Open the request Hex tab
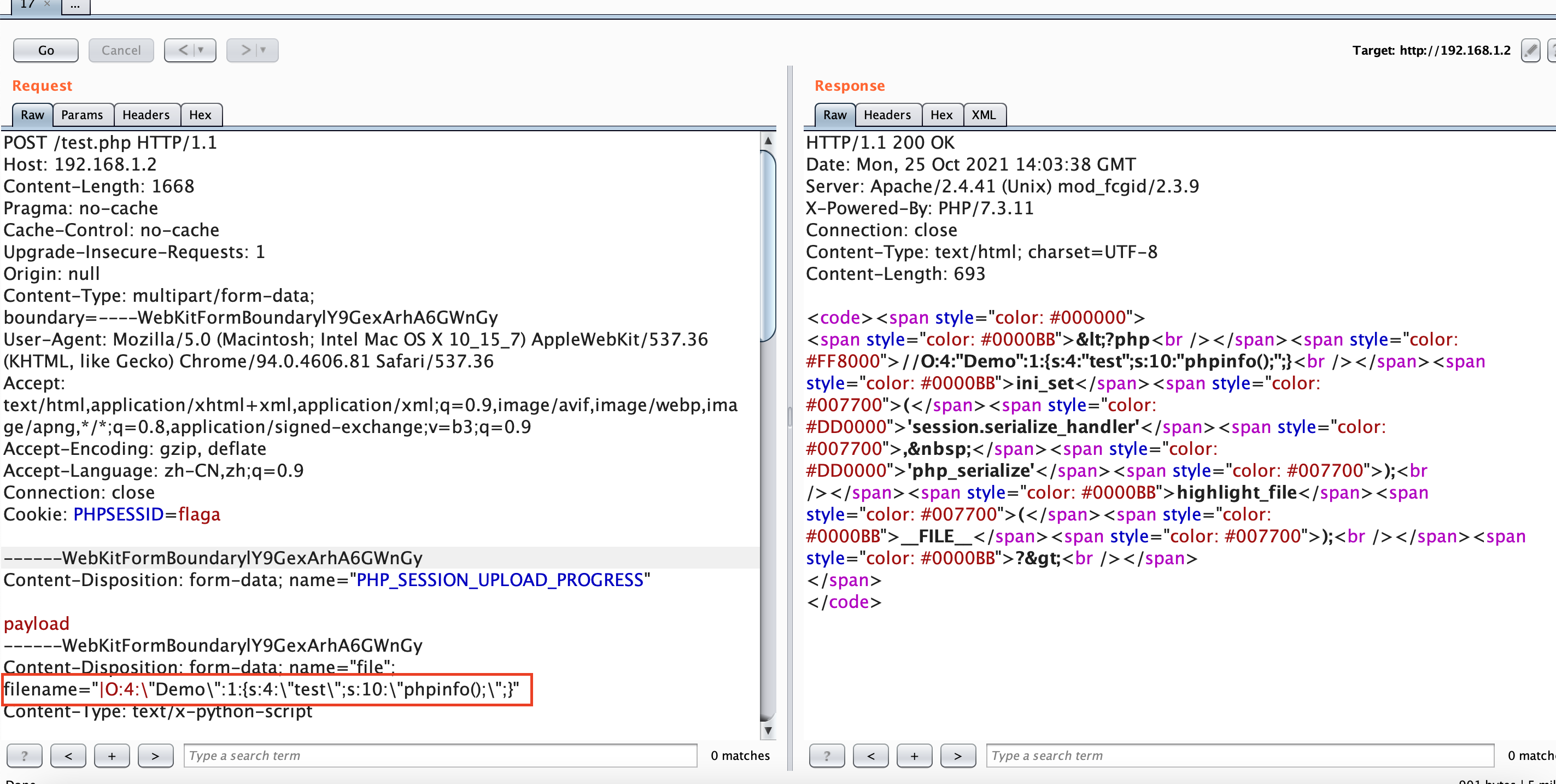 (200, 115)
